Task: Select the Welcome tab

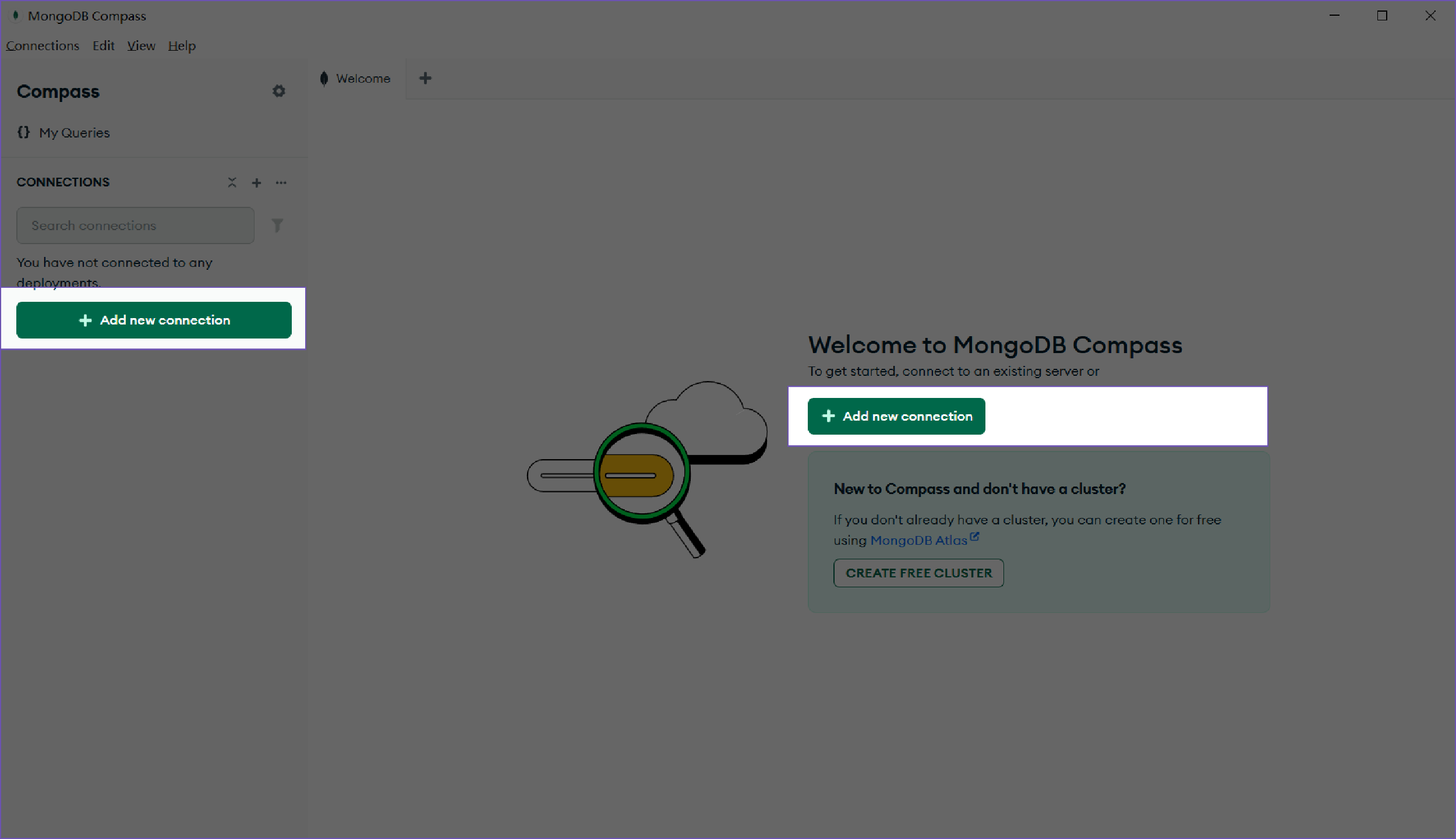Action: click(356, 78)
